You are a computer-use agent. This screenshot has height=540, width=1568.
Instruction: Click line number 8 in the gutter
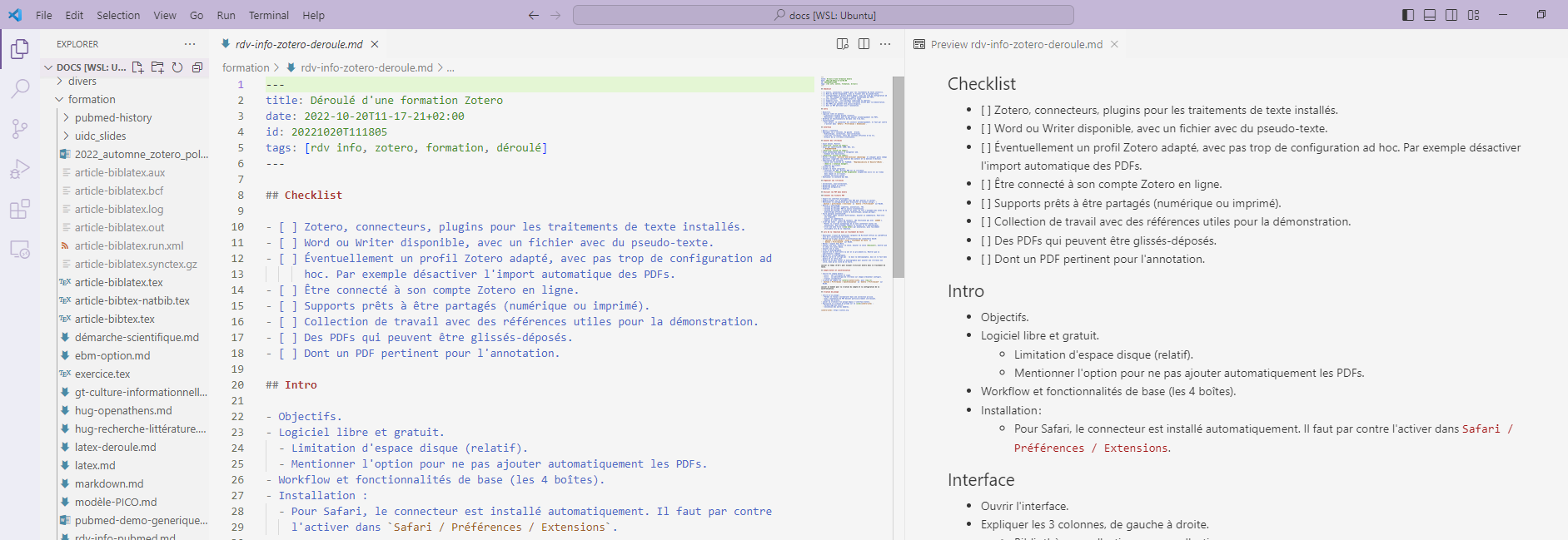(241, 195)
